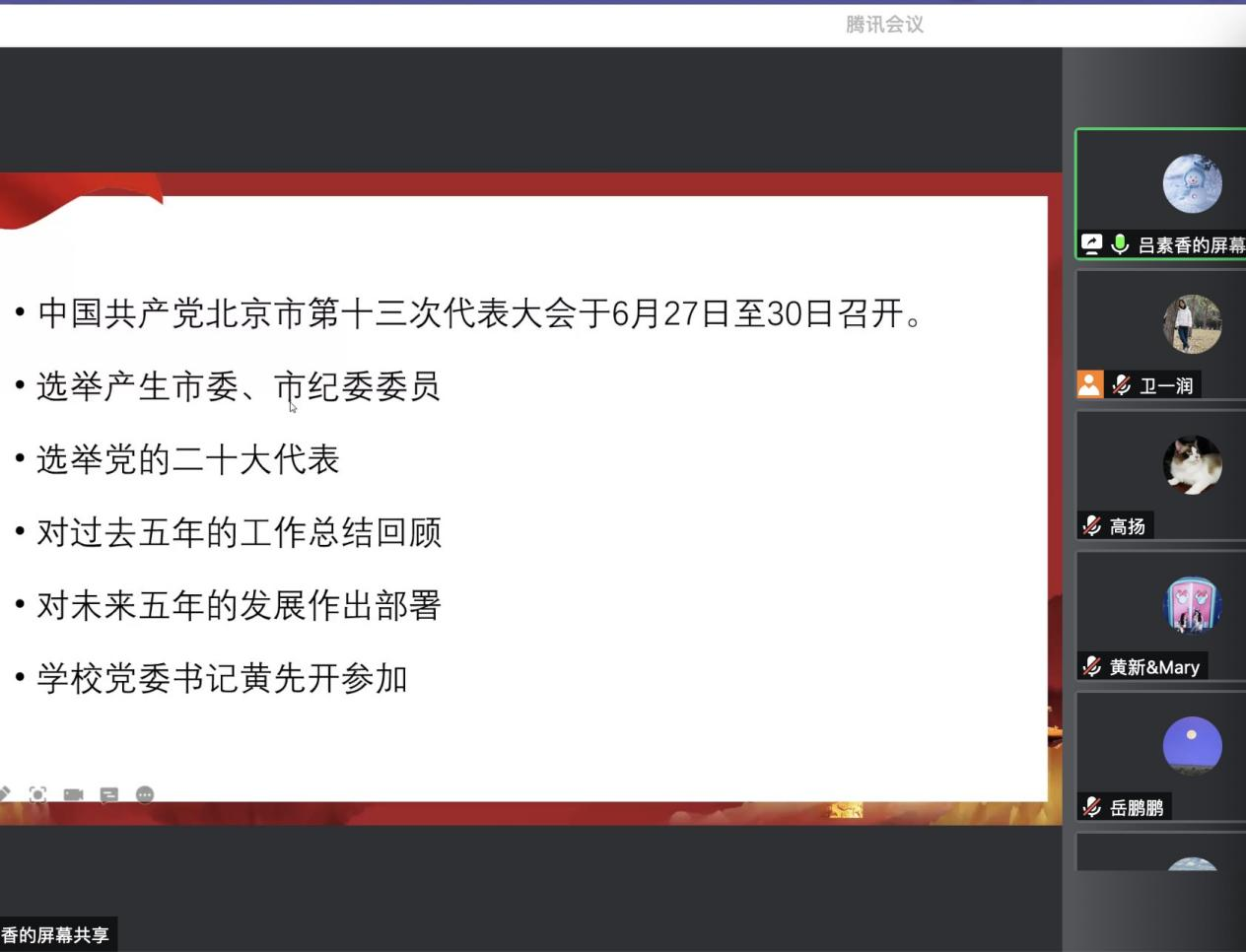Viewport: 1246px width, 952px height.
Task: Click the muted microphone icon for 高扬
Action: point(1091,526)
